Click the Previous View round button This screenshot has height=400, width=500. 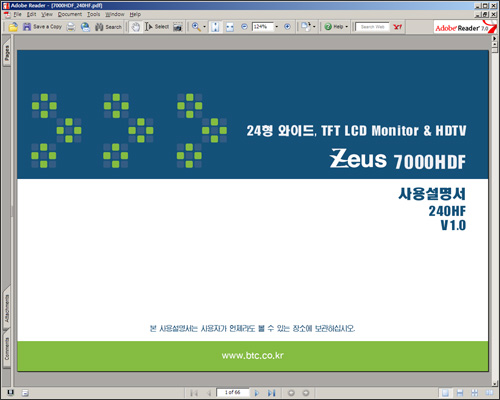[291, 393]
